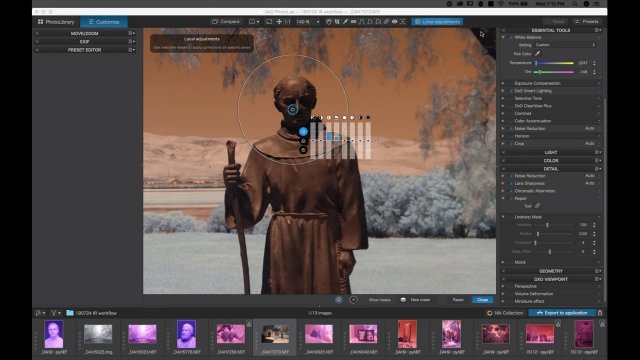
Task: Expand Selective Tone settings
Action: pos(503,98)
